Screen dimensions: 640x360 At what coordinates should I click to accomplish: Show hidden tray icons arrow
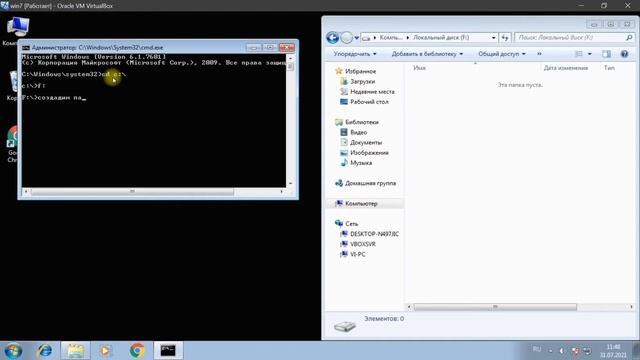pyautogui.click(x=550, y=351)
